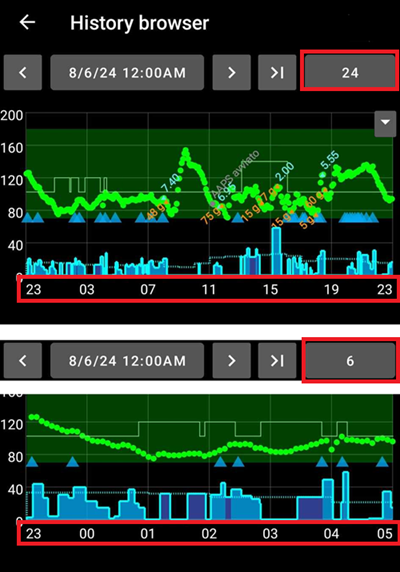This screenshot has height=572, width=400.
Task: Open date picker in lower 8/6/24 12:00AM button
Action: (x=127, y=361)
